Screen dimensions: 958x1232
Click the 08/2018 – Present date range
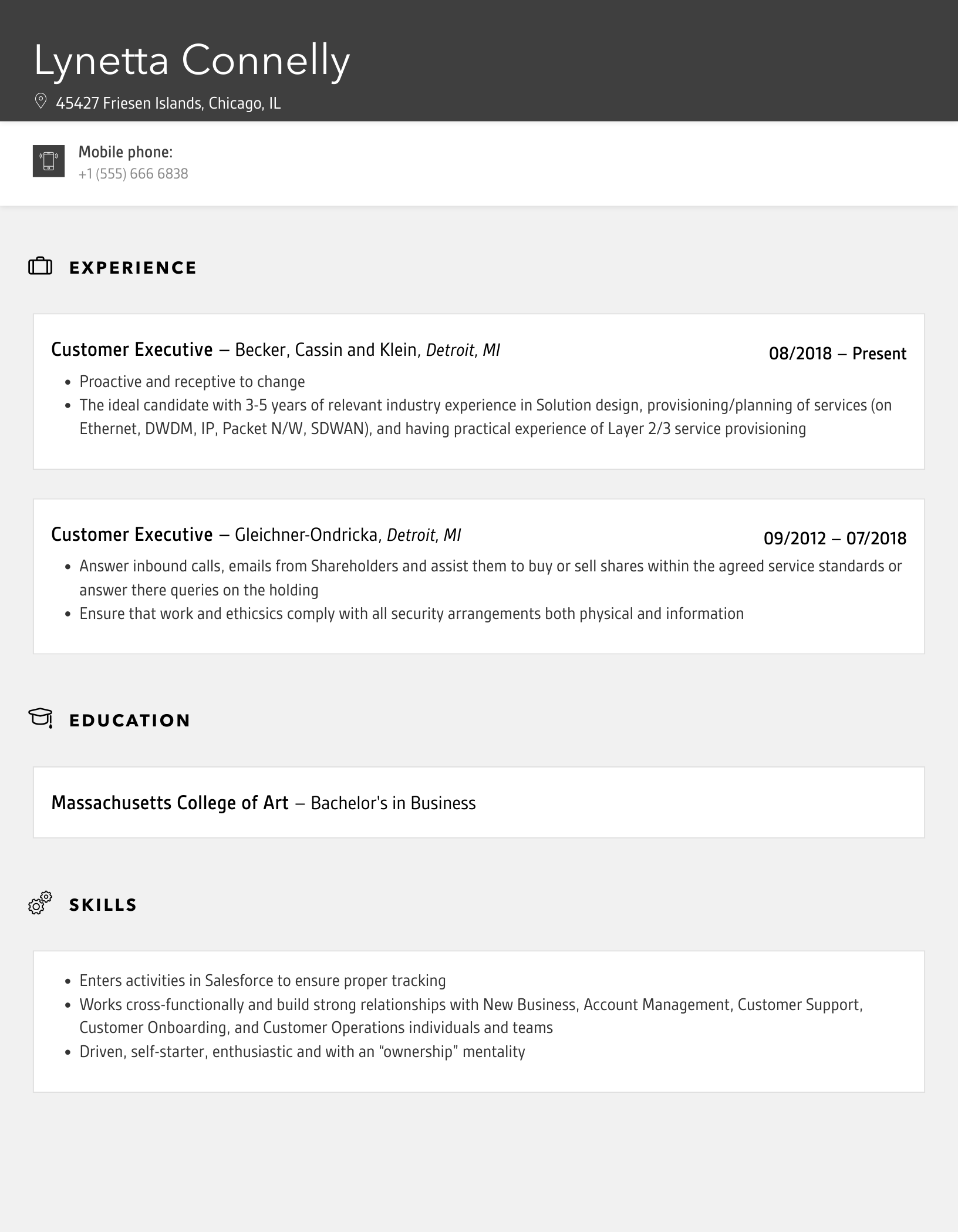(x=838, y=354)
